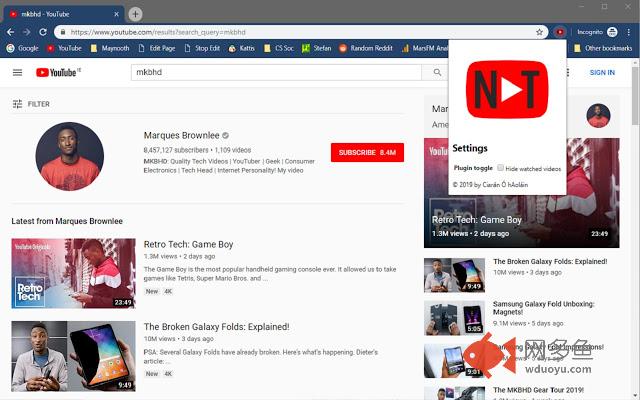Screen dimensions: 640x400
Task: Click the verified checkmark next to Marques Brownlee
Action: coord(225,135)
